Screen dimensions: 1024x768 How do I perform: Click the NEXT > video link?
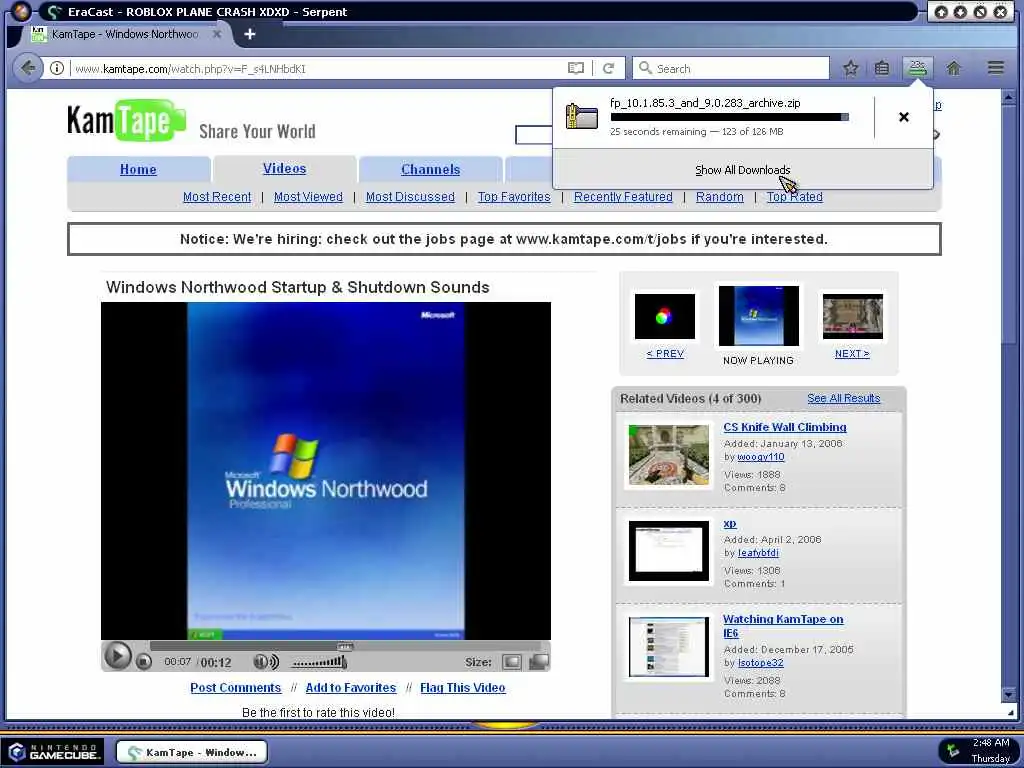pos(852,353)
